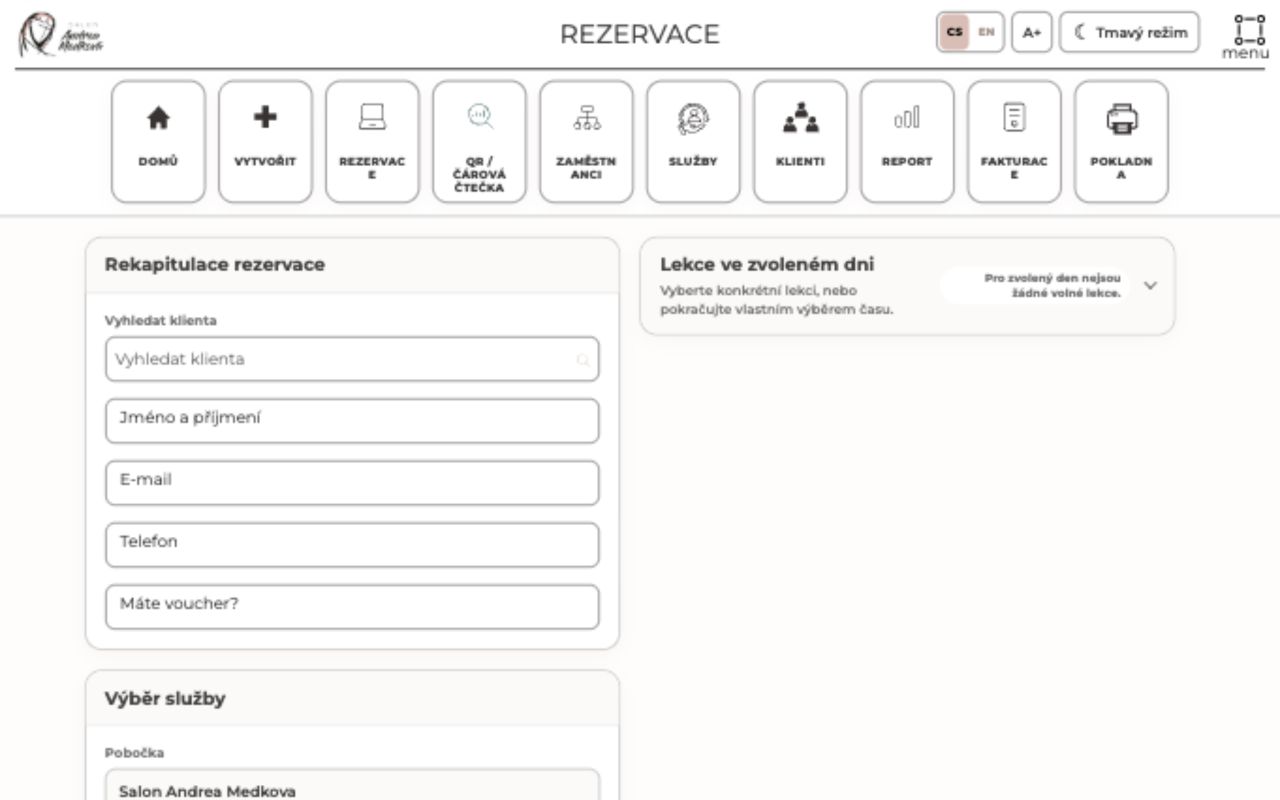
Task: Click the REZERVACE page title
Action: click(x=640, y=34)
